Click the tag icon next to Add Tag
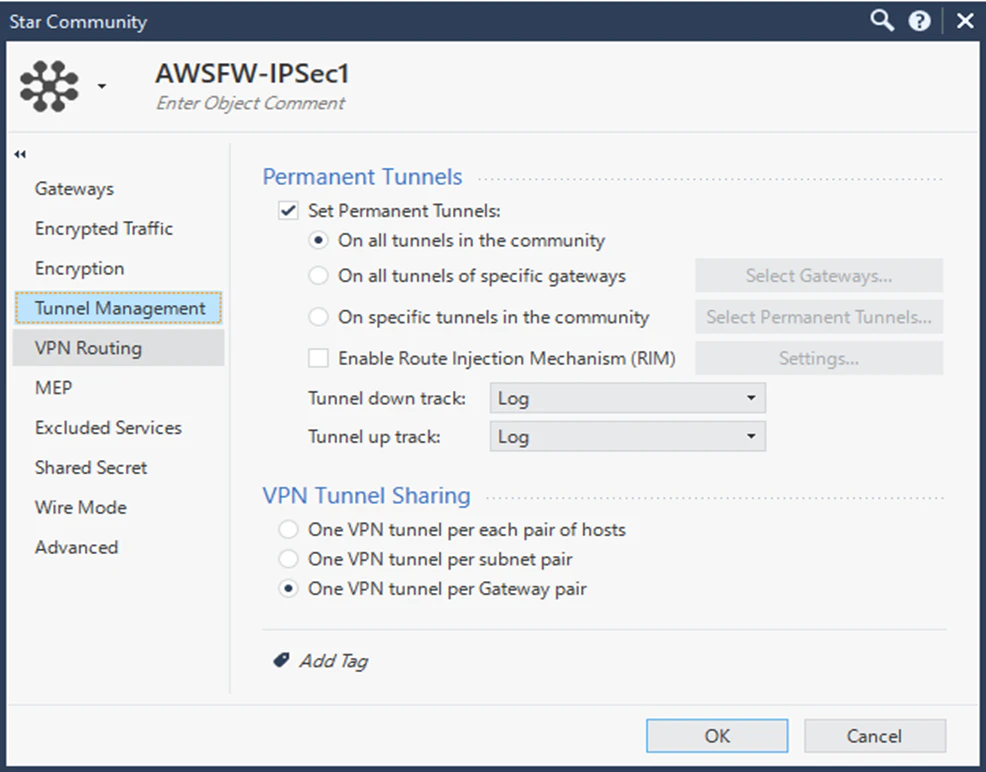Screen dimensions: 986x772 pos(281,660)
